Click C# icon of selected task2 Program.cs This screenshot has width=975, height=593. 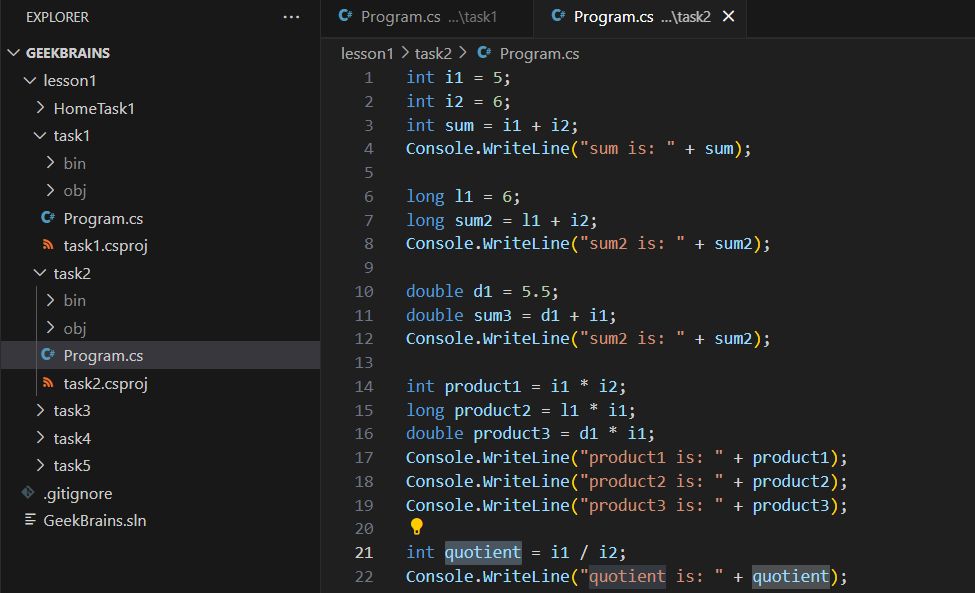(x=48, y=354)
